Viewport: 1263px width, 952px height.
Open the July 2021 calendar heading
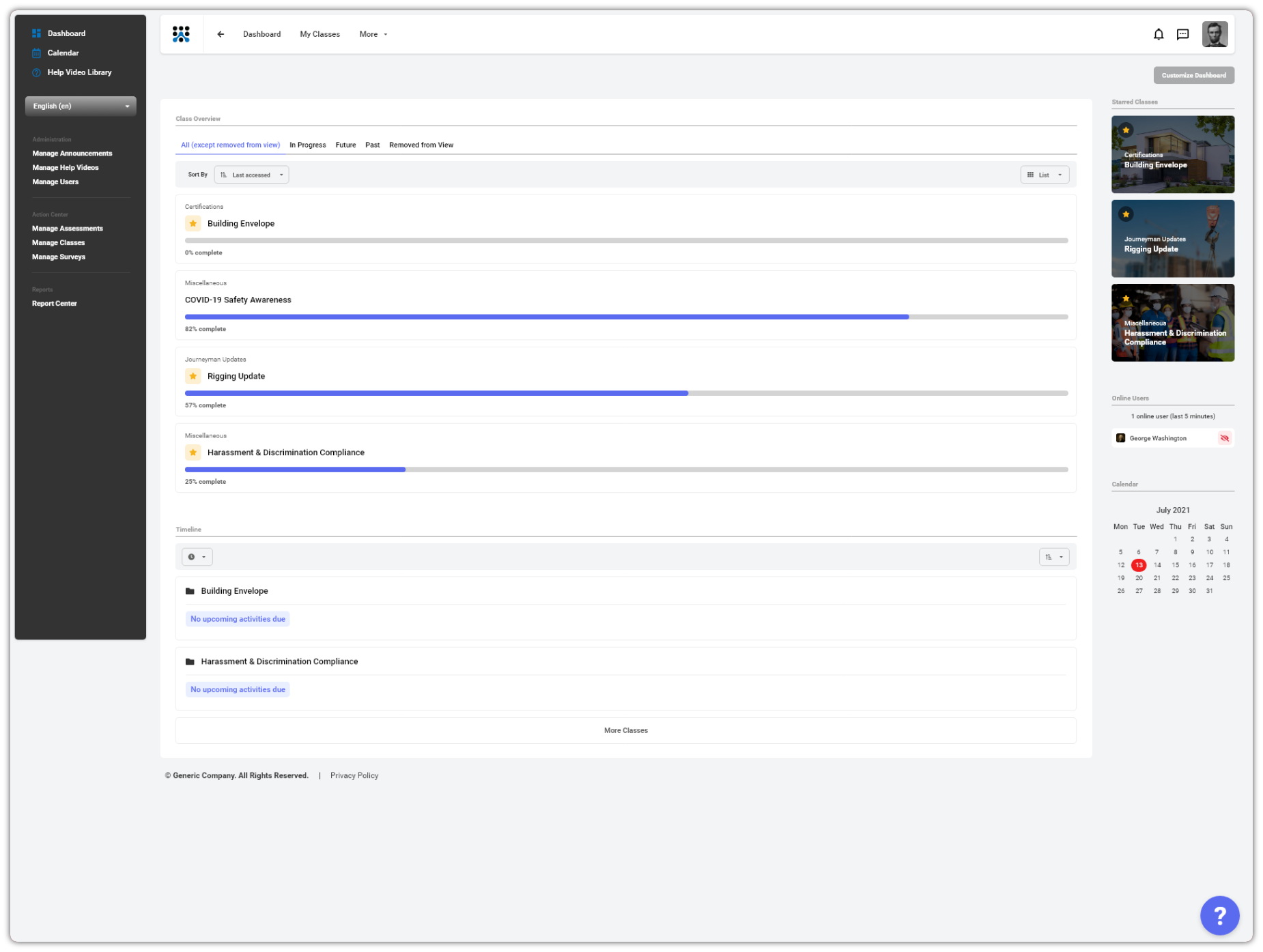point(1172,510)
